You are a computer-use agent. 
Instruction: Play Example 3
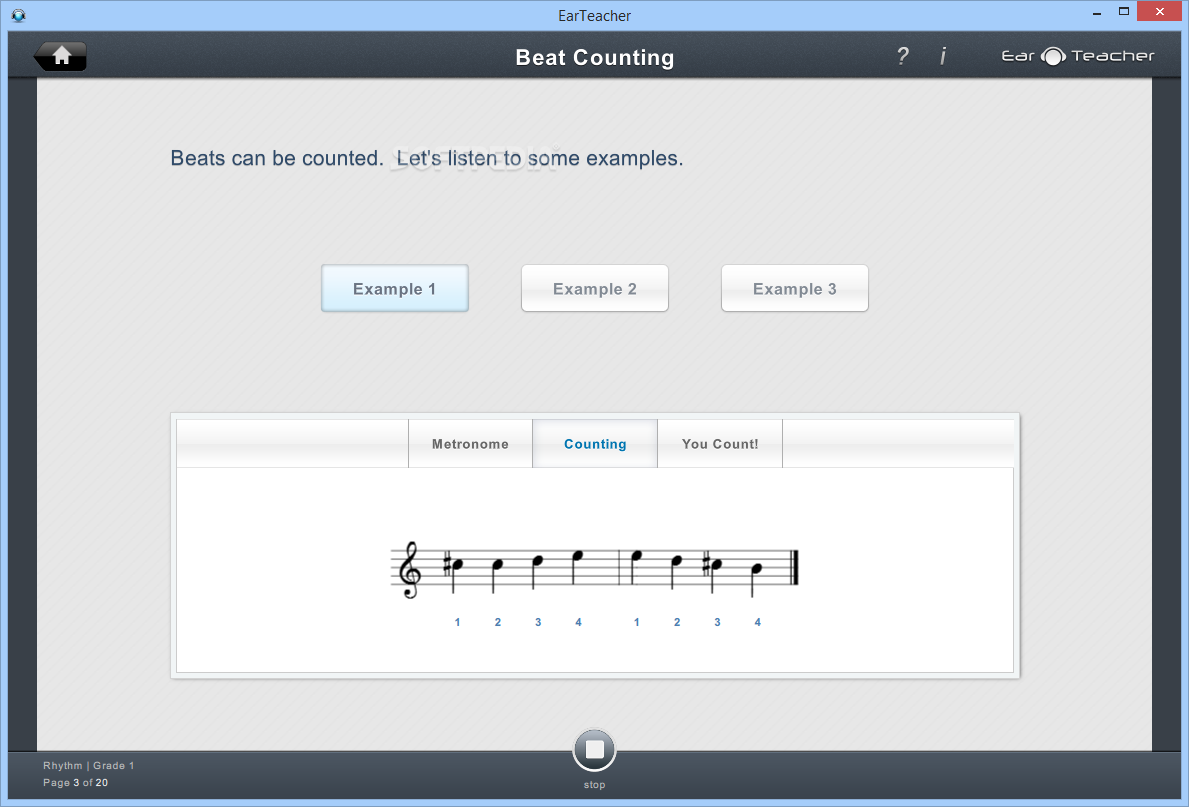point(795,288)
